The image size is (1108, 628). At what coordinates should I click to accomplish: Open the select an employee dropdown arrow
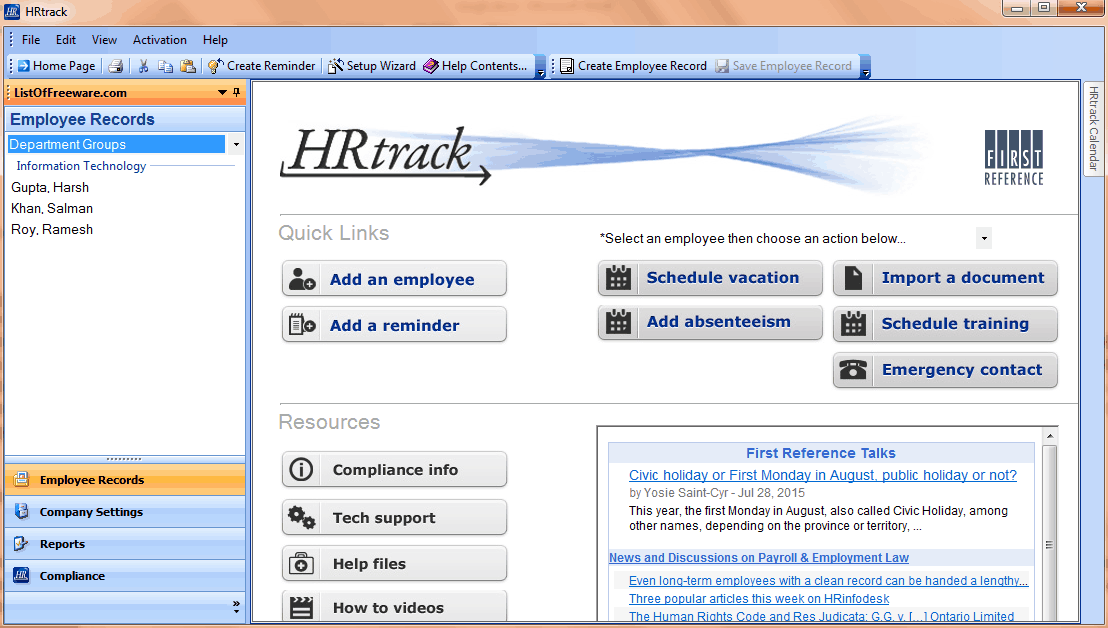tap(984, 238)
